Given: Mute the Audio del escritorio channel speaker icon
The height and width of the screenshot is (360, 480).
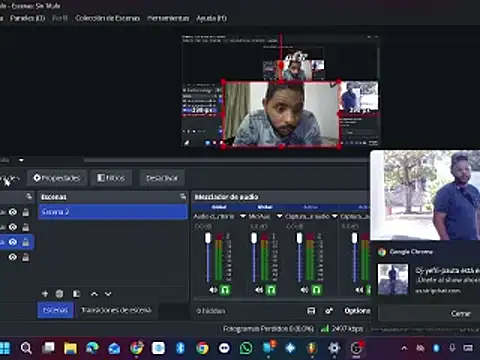Looking at the screenshot, I should (213, 290).
